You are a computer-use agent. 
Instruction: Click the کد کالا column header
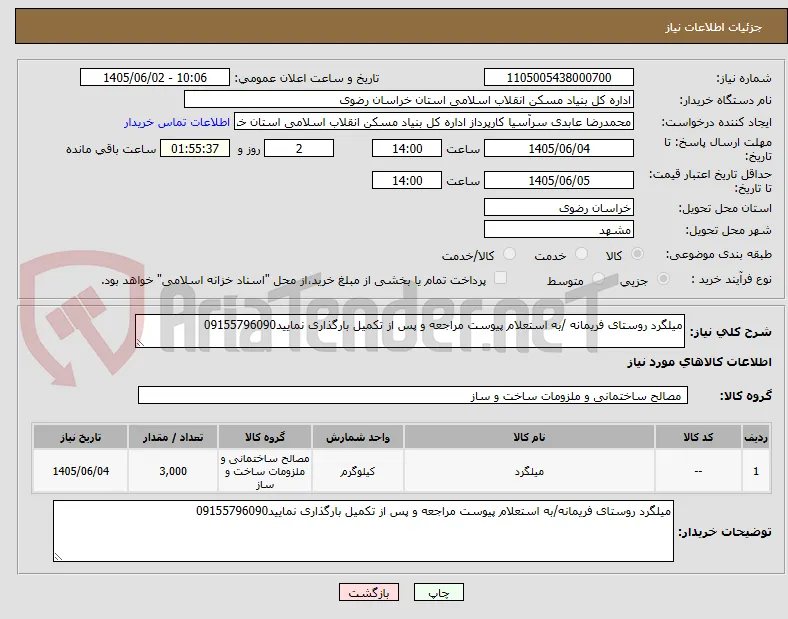[698, 437]
